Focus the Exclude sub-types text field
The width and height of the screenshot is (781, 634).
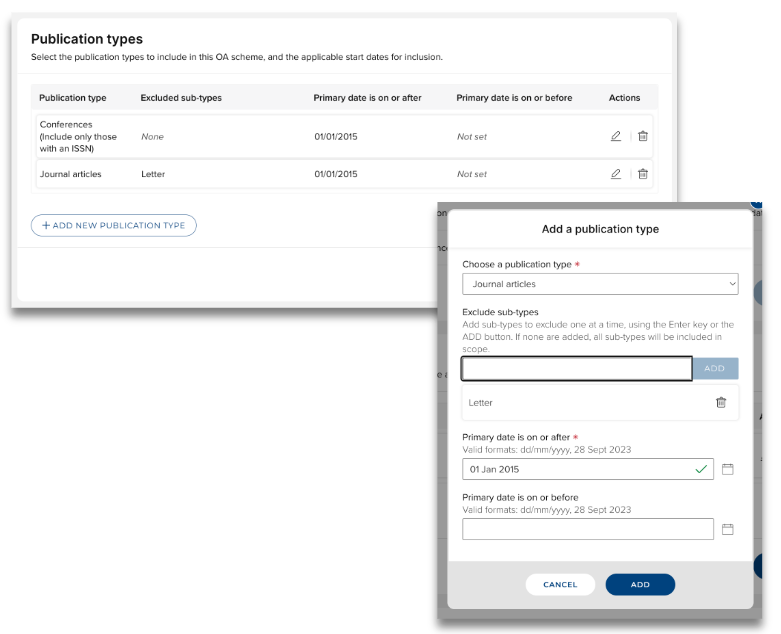coord(576,369)
